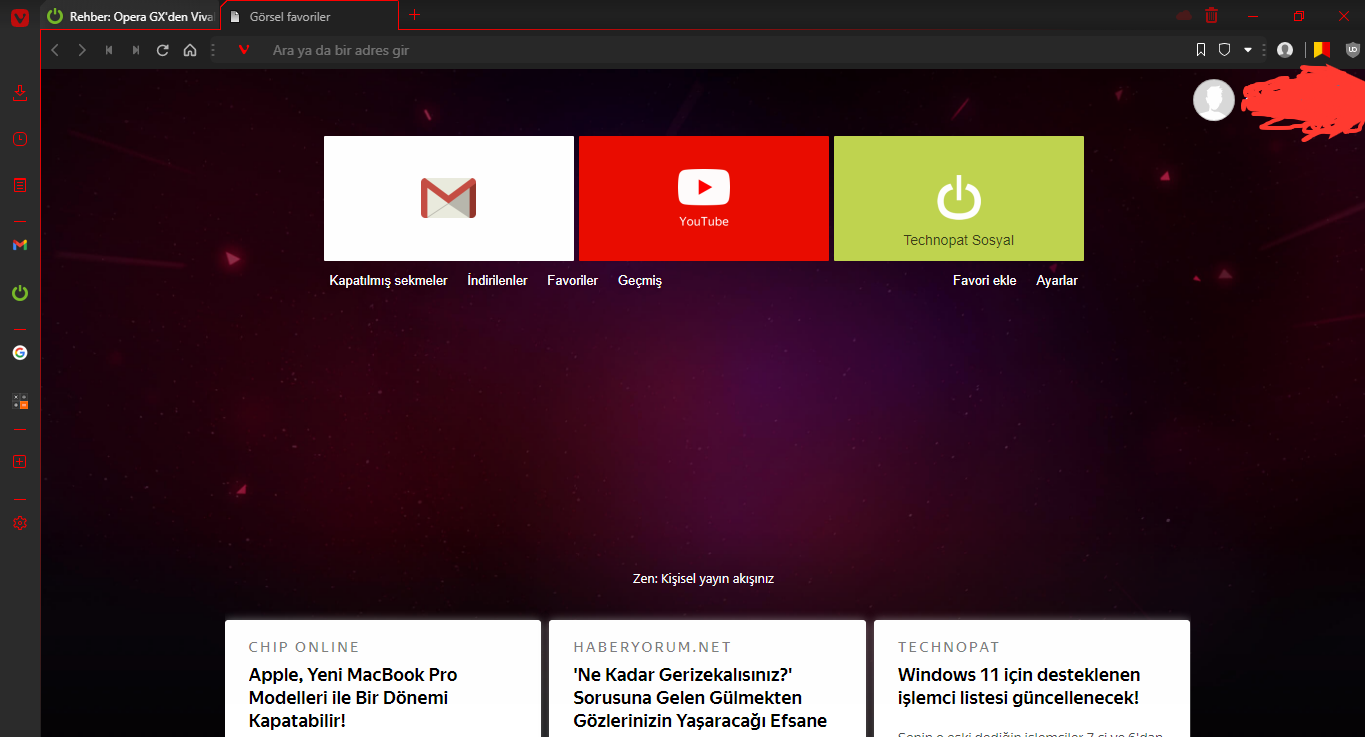
Task: Go back with the back arrow
Action: pyautogui.click(x=55, y=50)
